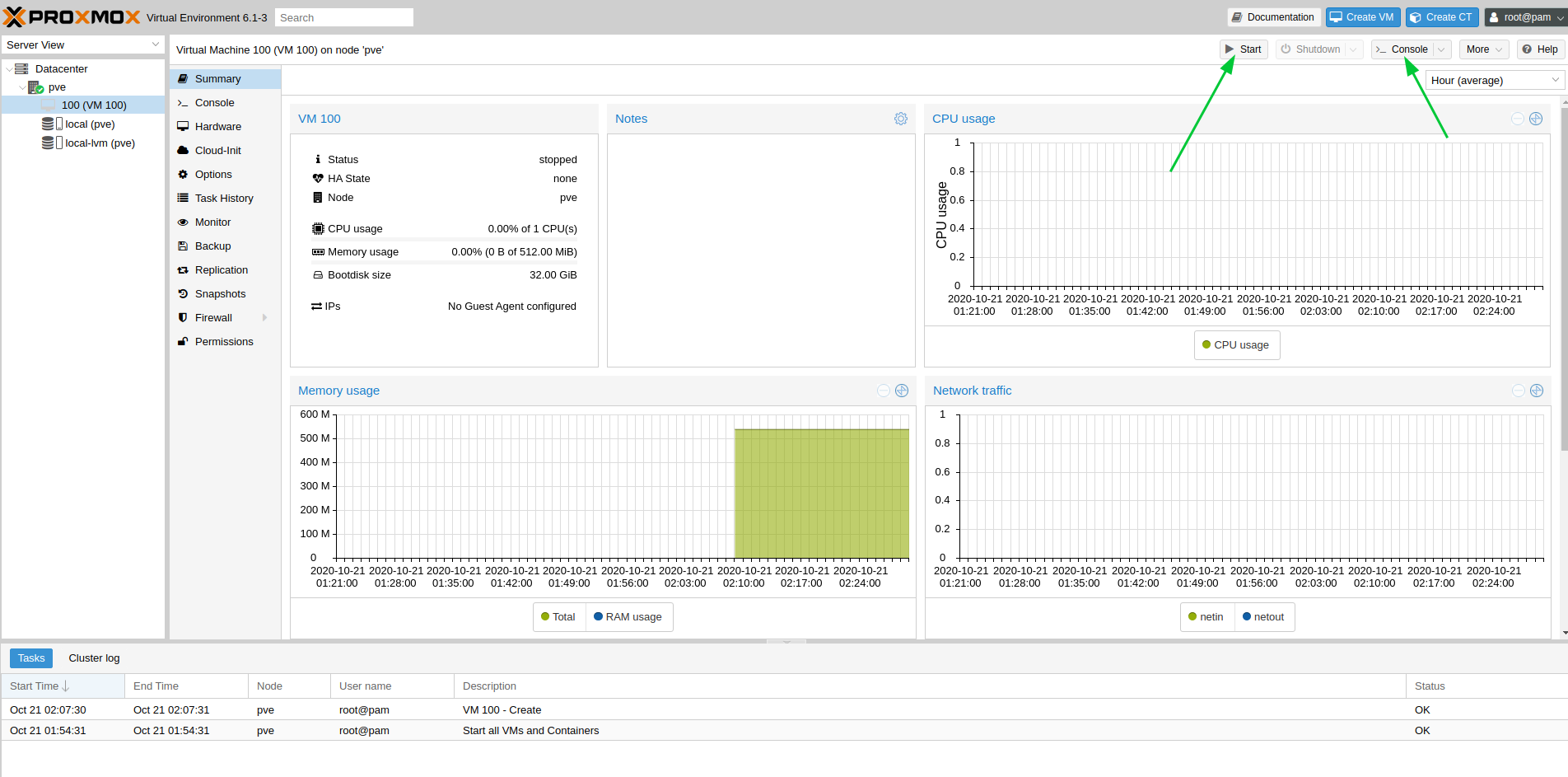This screenshot has height=777, width=1568.
Task: Select the 100 (VM 100) tree item
Action: pos(82,105)
